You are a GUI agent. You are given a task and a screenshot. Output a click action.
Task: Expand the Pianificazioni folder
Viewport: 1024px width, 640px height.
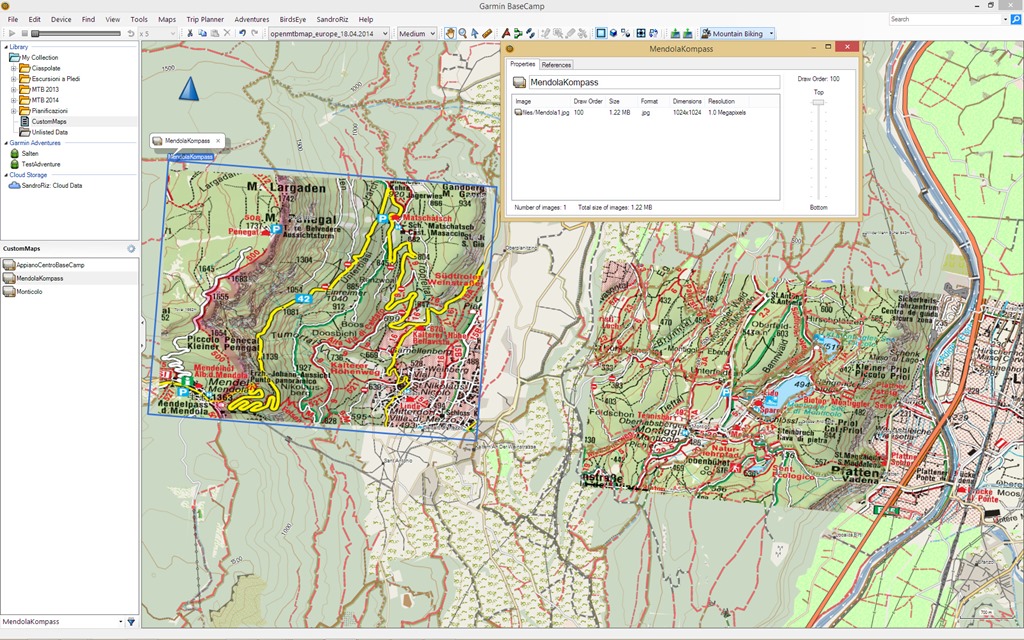(x=14, y=111)
